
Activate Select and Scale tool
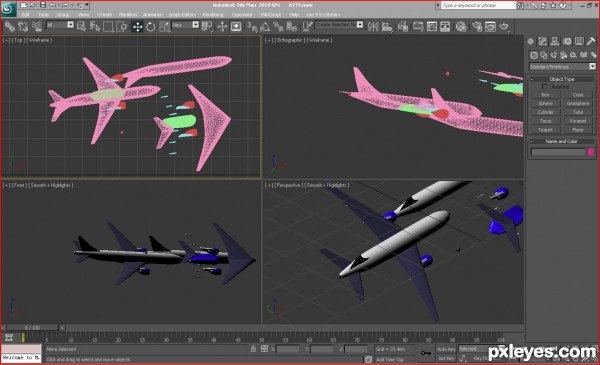[x=164, y=26]
